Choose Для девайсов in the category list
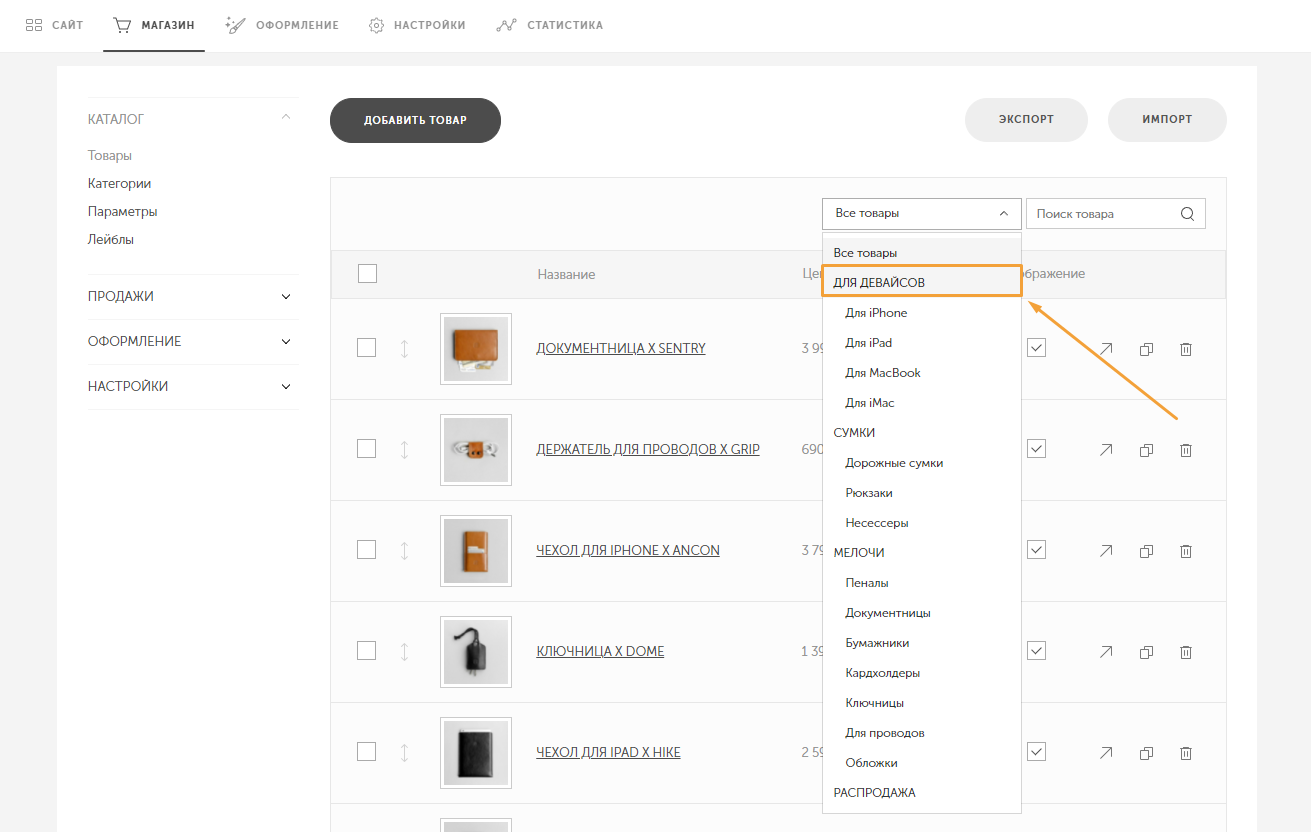Viewport: 1311px width, 832px height. 922,283
